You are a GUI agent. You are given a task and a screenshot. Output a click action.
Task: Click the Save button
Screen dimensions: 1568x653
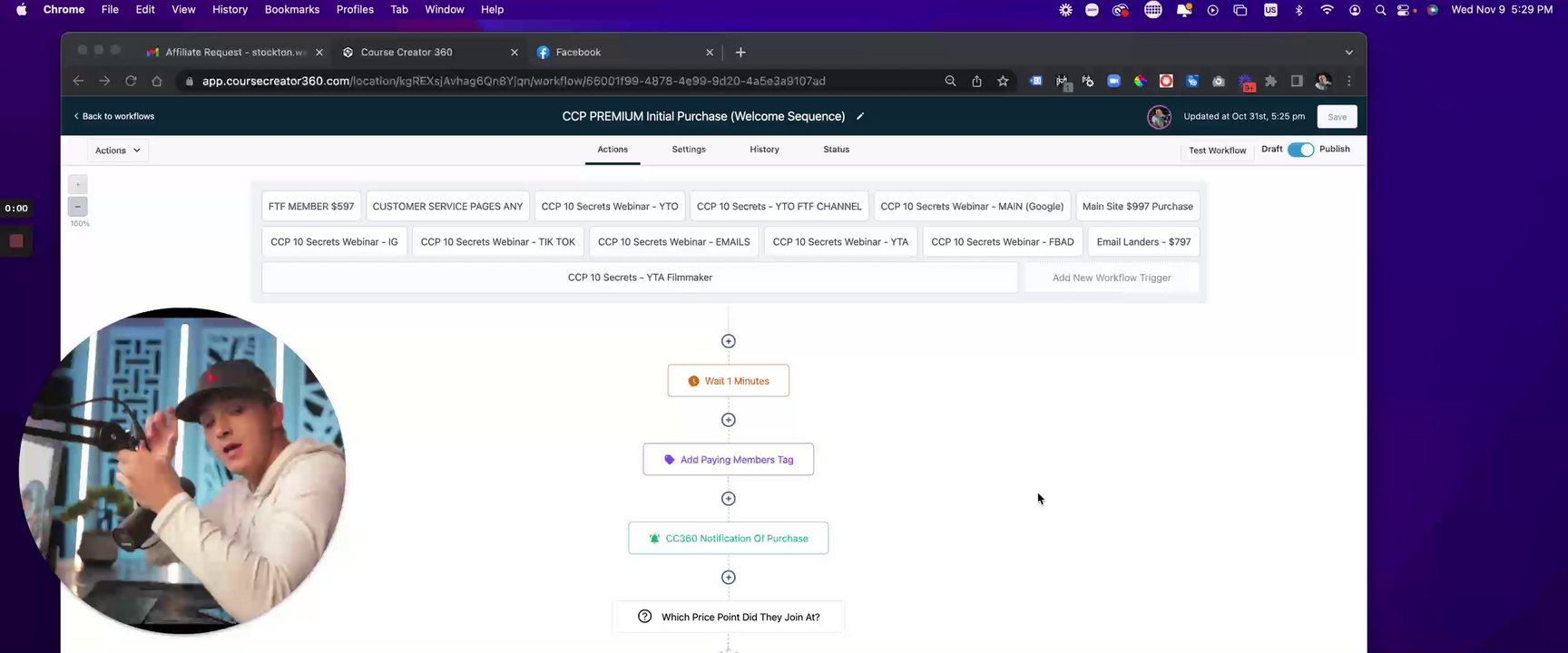(x=1337, y=117)
